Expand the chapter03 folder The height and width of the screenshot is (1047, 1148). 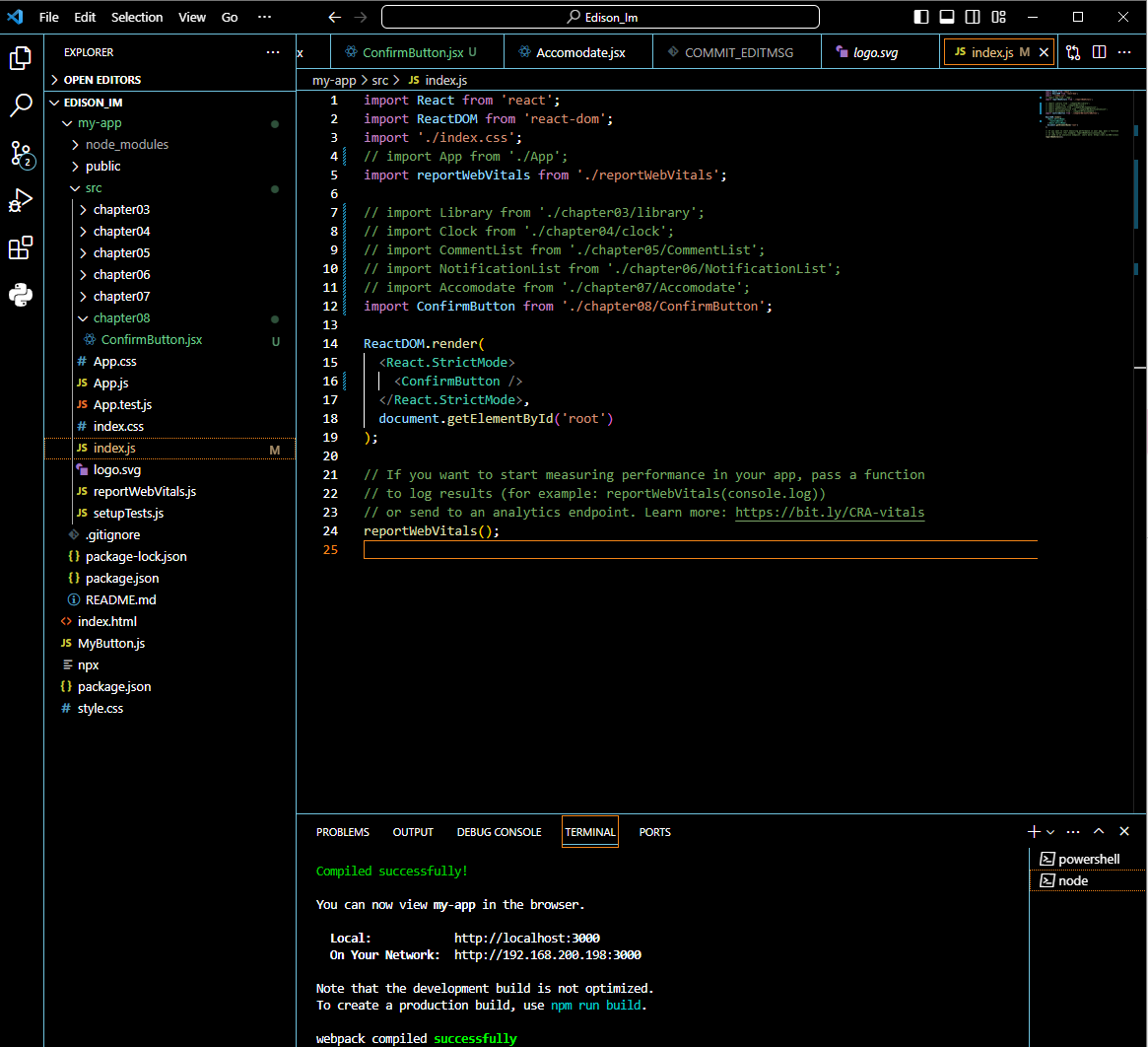click(x=121, y=210)
